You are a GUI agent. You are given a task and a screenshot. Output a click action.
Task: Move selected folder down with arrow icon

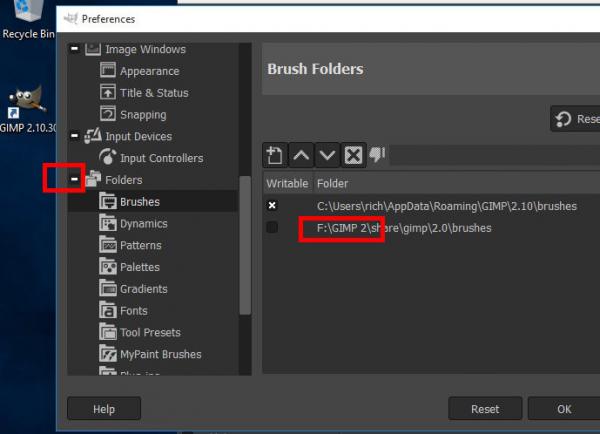coord(327,155)
